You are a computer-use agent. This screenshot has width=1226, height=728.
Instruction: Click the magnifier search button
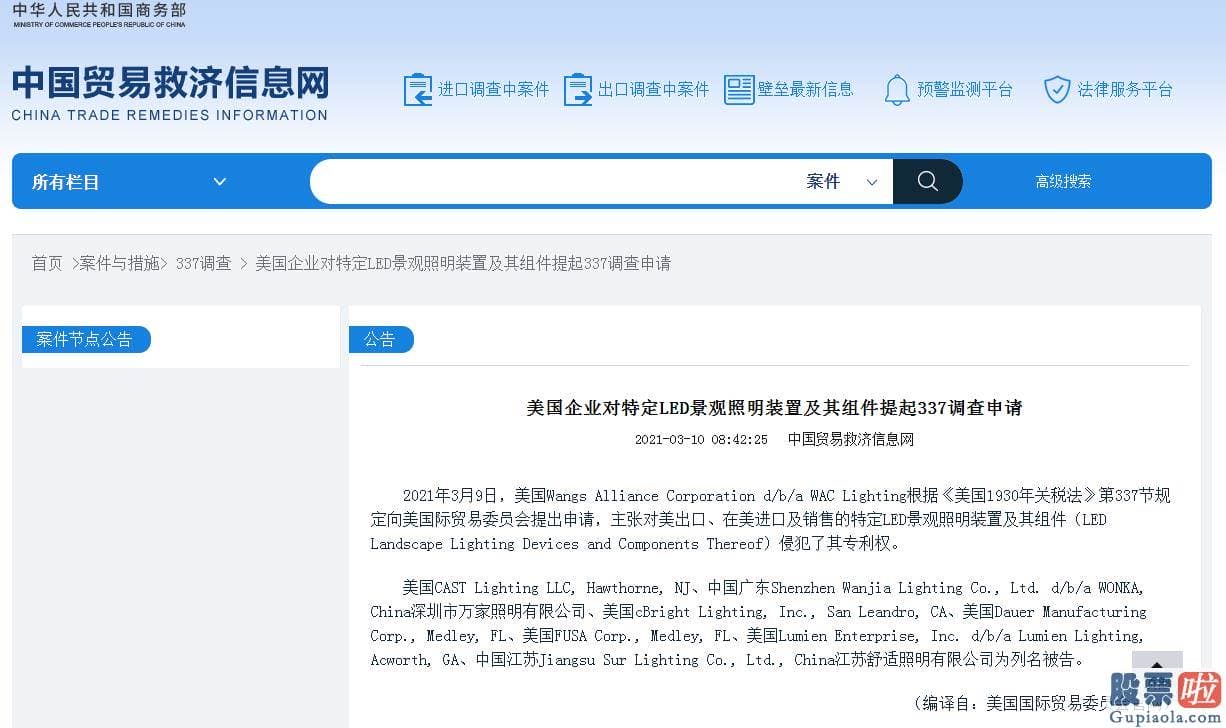click(927, 181)
